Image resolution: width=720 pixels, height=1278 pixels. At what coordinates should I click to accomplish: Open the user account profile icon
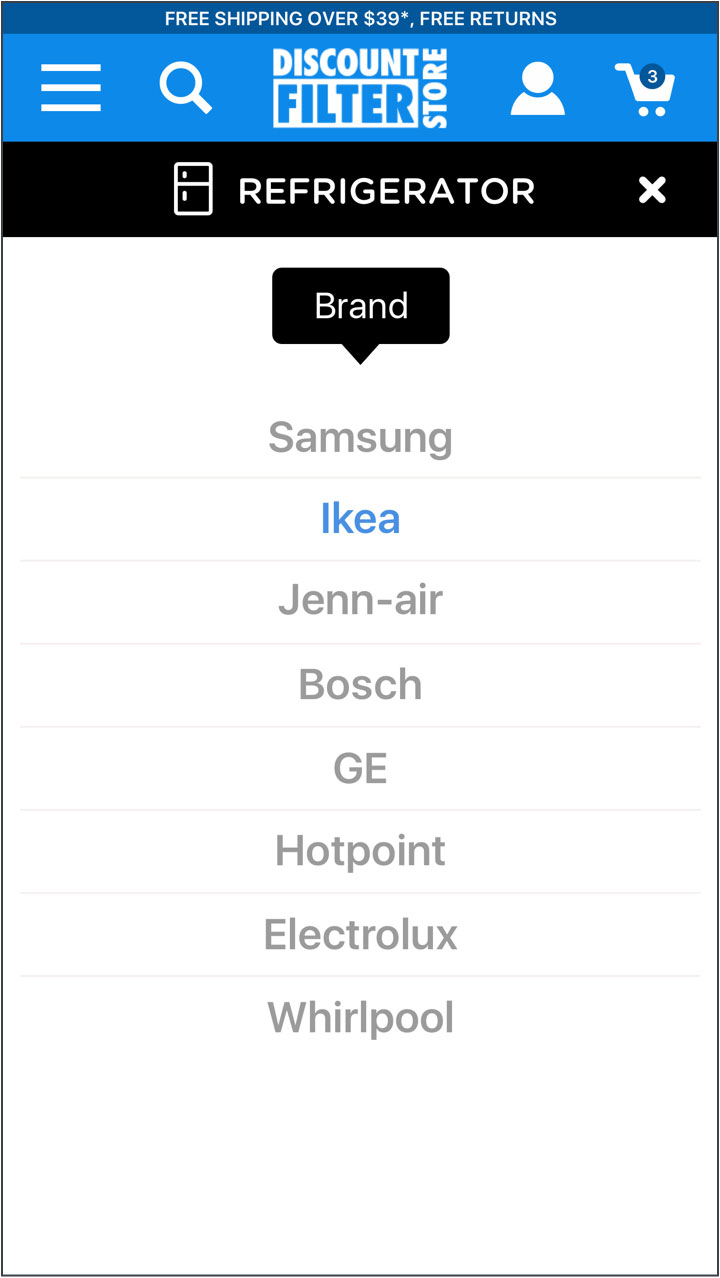pyautogui.click(x=537, y=88)
